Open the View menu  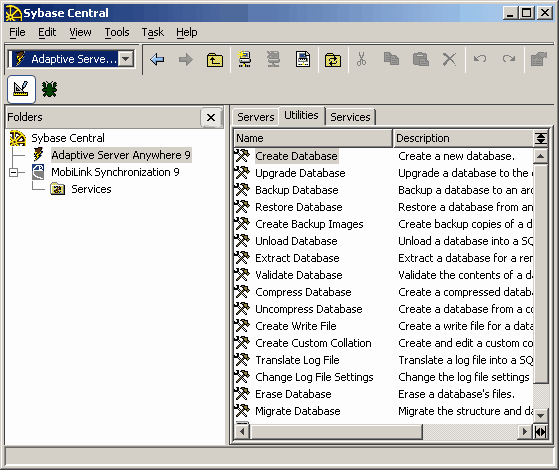coord(80,32)
